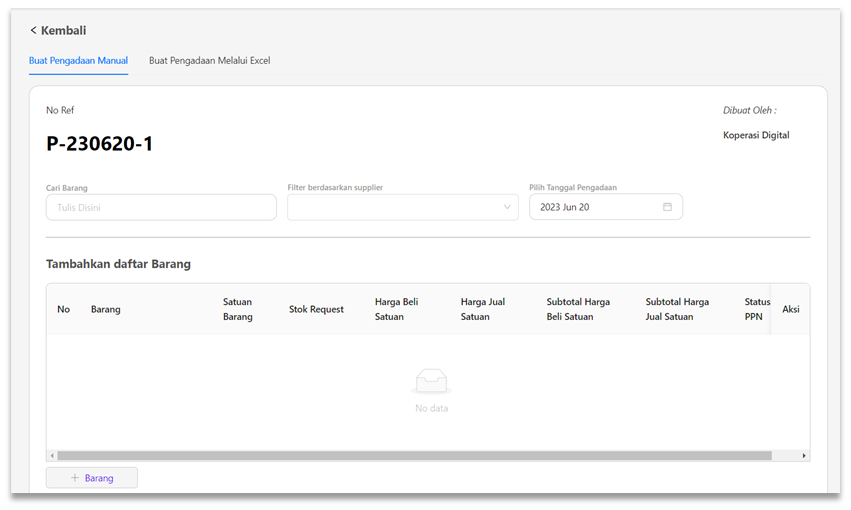
Task: Expand the Filter berdasarkan supplier dropdown
Action: tap(402, 207)
